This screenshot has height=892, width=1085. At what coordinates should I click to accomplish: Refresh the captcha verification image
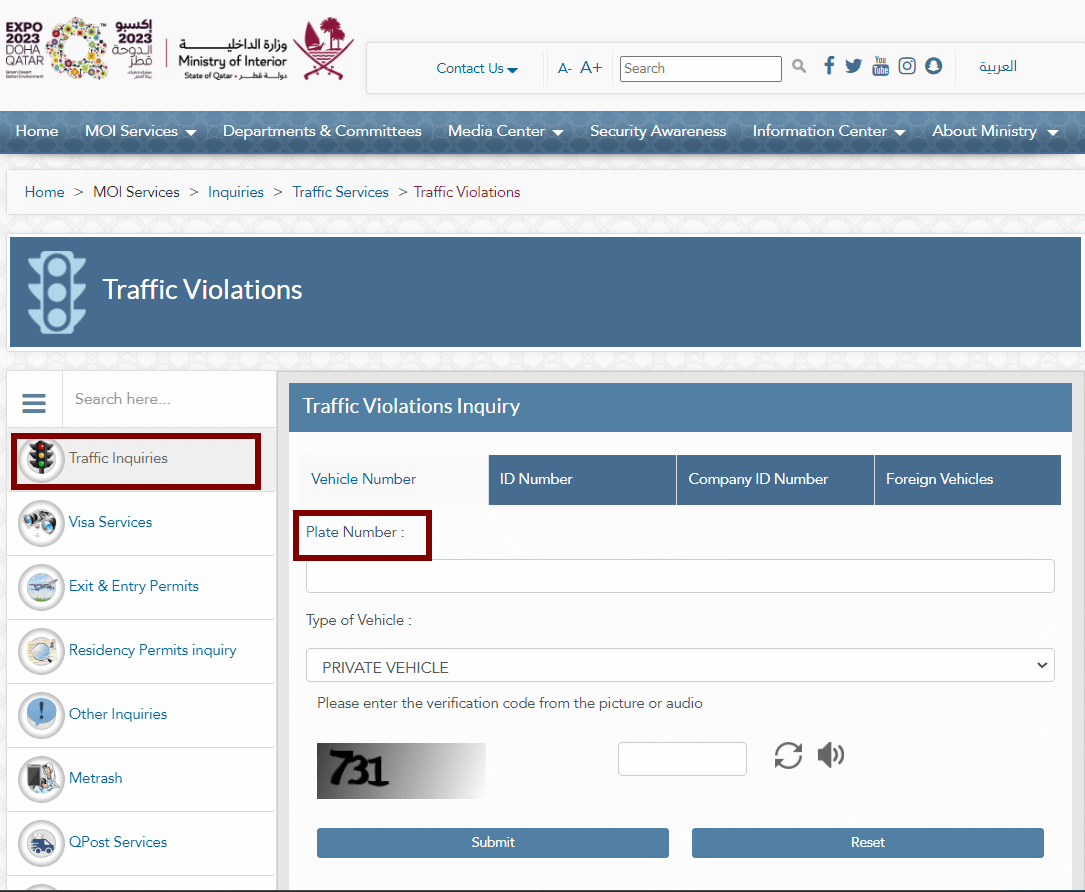point(788,755)
